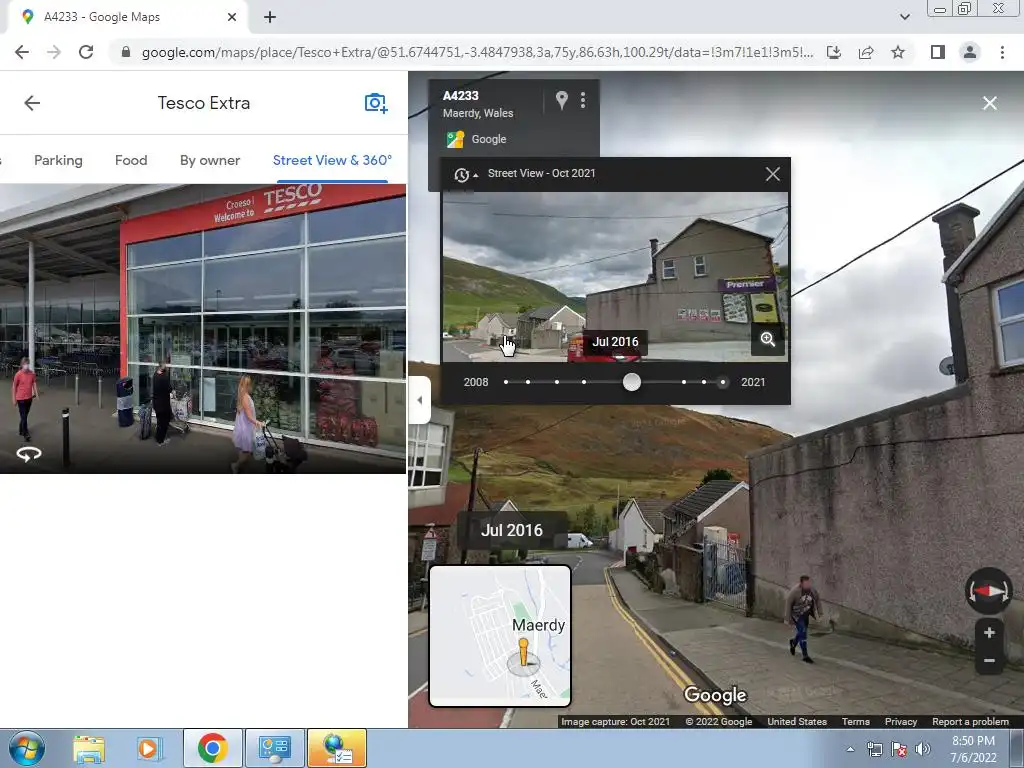
Task: Select the Food tab
Action: 131,160
